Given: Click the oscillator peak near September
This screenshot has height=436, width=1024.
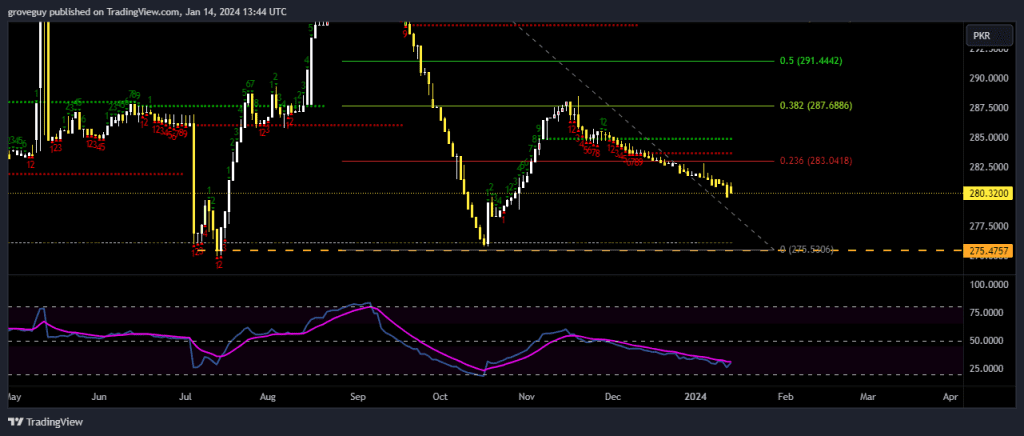Looking at the screenshot, I should [x=368, y=304].
